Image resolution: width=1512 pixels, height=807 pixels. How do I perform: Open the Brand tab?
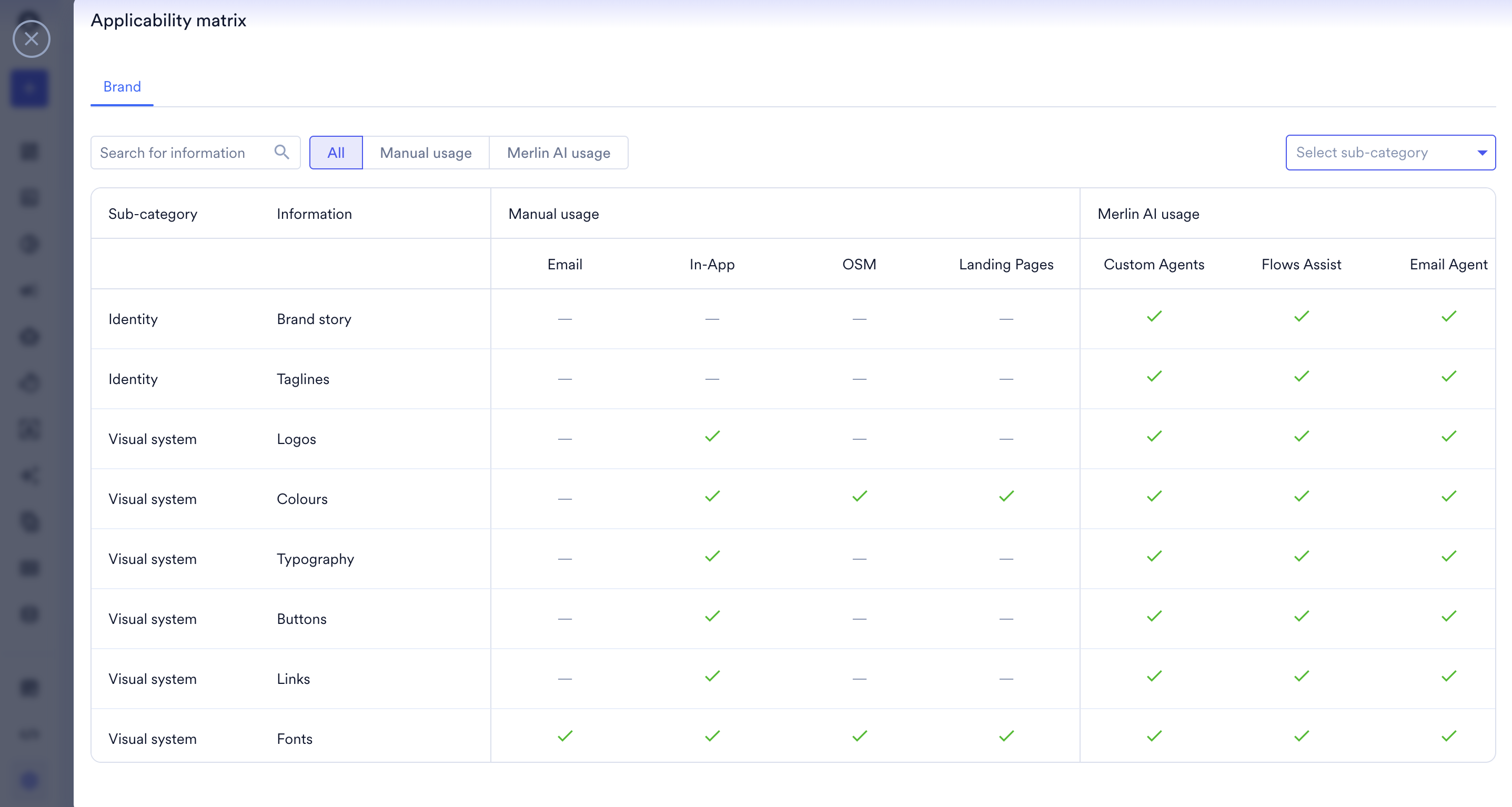122,87
